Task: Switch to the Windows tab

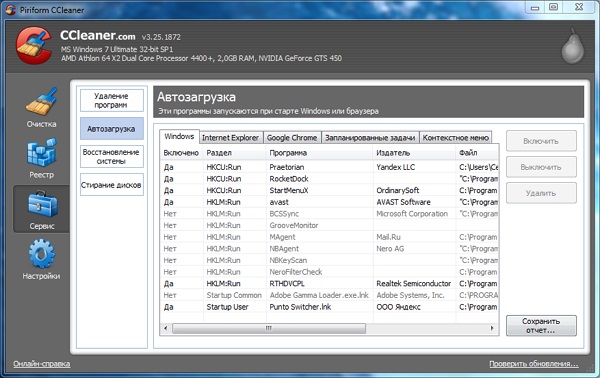Action: (x=179, y=136)
